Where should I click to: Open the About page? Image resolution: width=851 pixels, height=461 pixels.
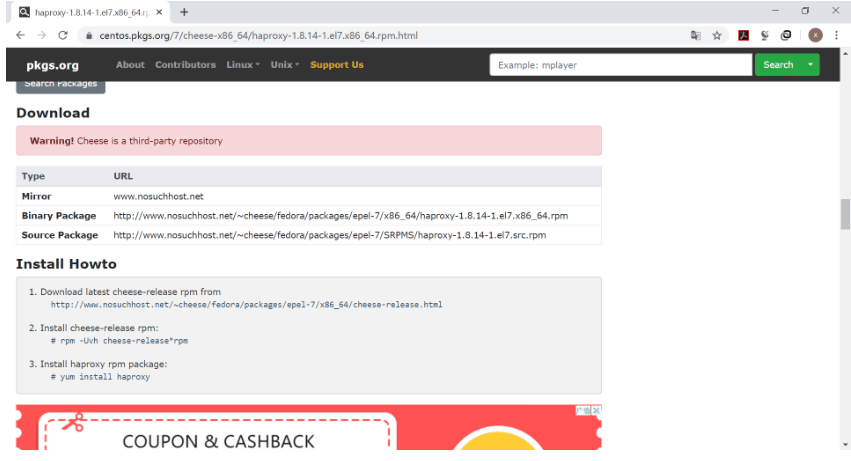(x=130, y=65)
